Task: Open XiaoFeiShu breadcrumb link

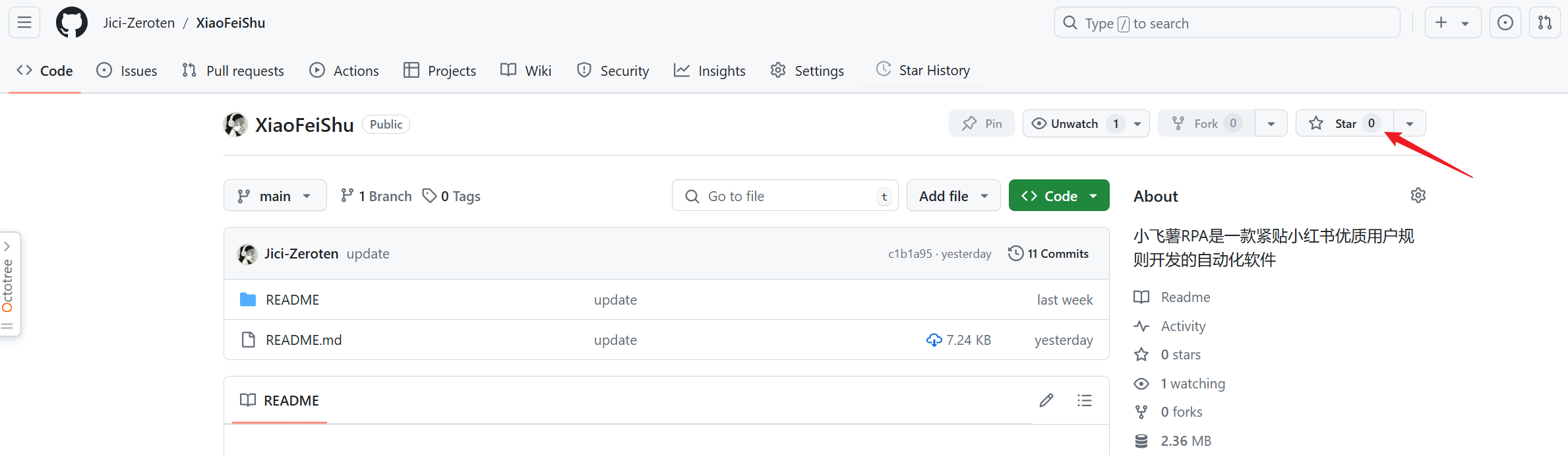Action: coord(230,22)
